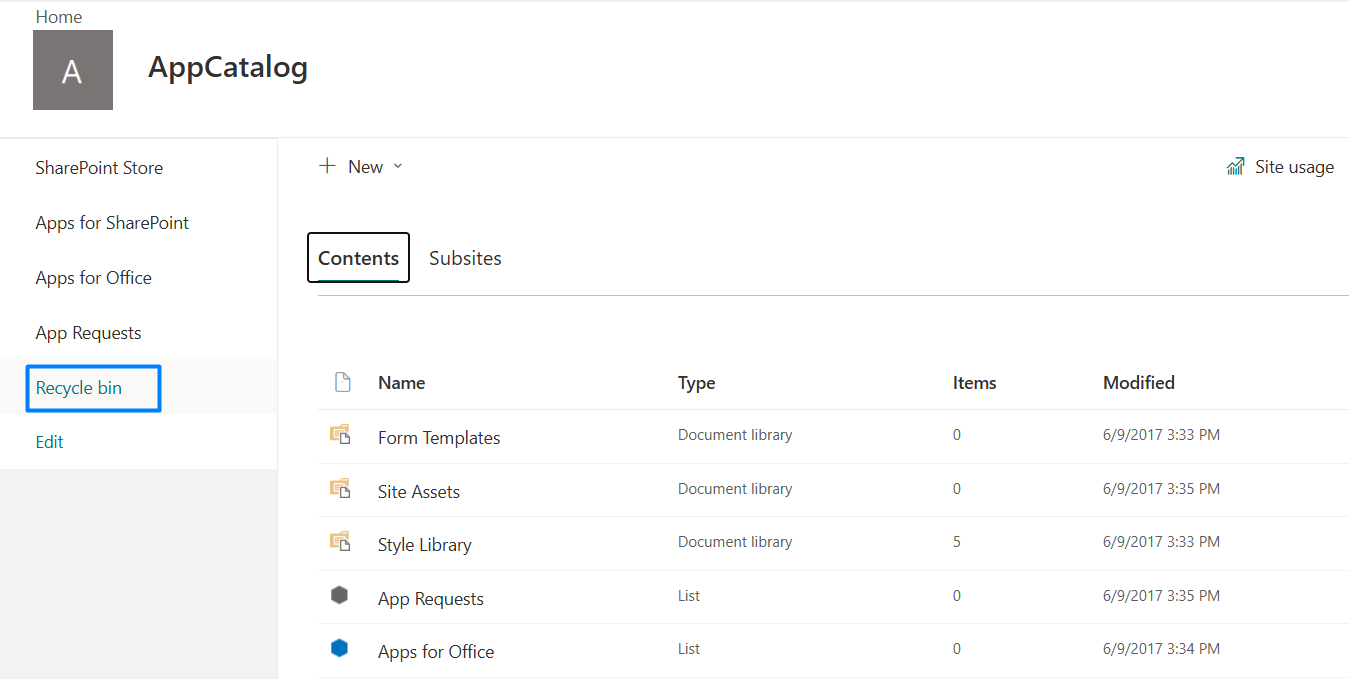Click the Edit navigation link
This screenshot has width=1349, height=679.
49,442
